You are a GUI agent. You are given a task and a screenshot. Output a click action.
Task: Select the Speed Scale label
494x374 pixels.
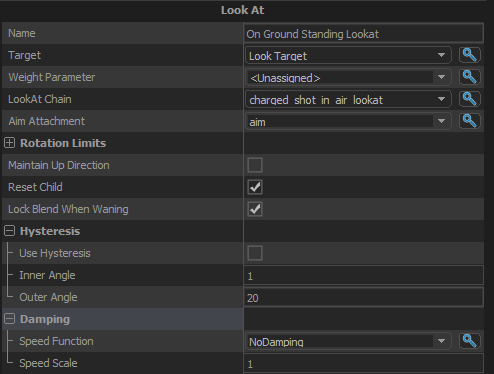tap(48, 363)
